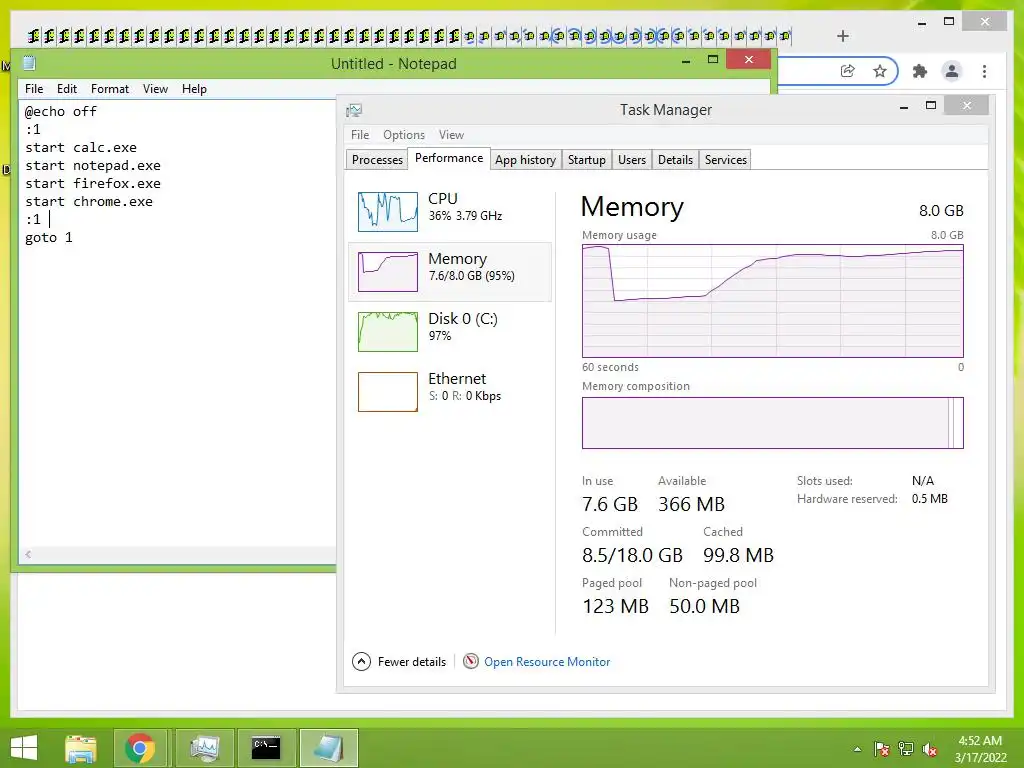
Task: Click Chrome share page icon
Action: [848, 71]
